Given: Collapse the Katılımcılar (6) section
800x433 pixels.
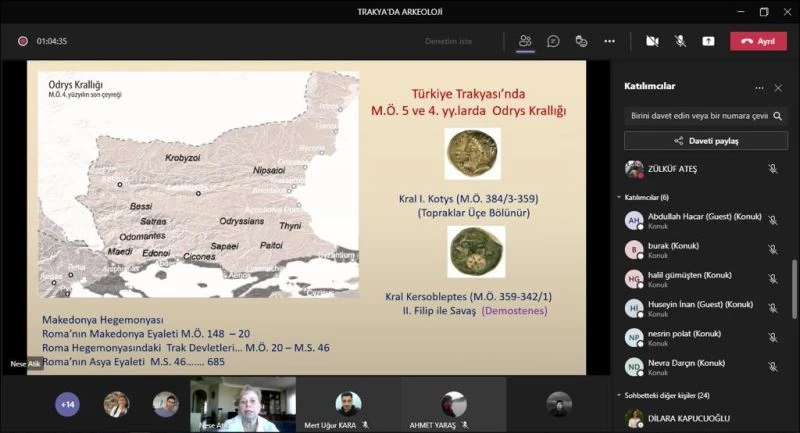Looking at the screenshot, I should click(619, 197).
